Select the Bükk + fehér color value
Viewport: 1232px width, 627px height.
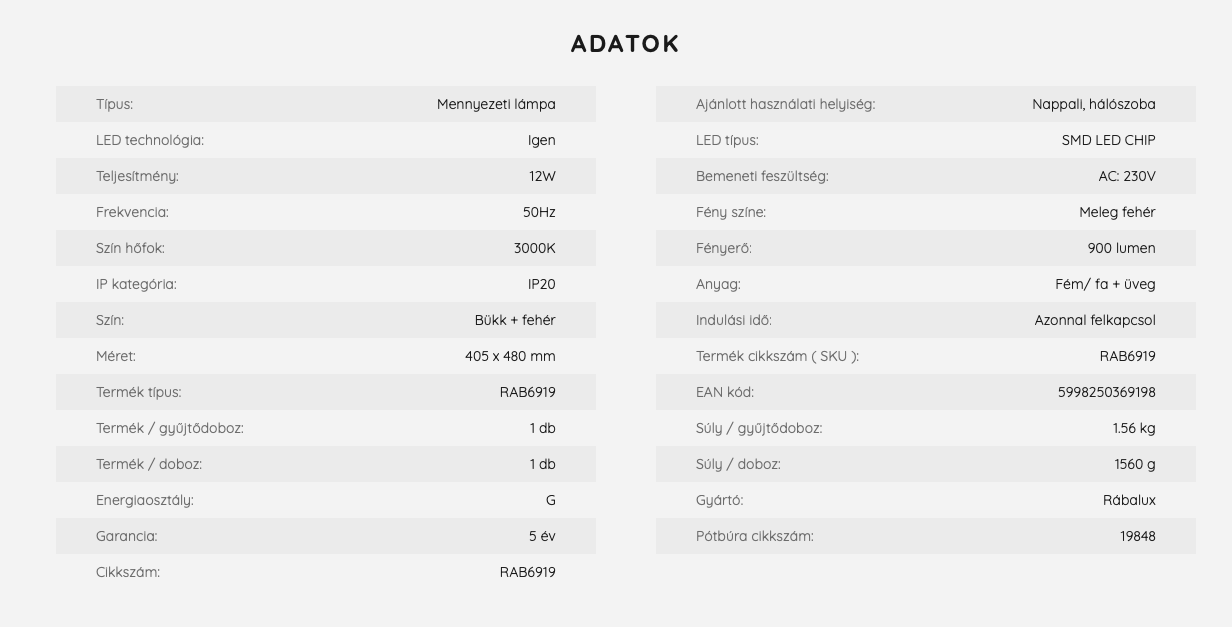coord(515,320)
